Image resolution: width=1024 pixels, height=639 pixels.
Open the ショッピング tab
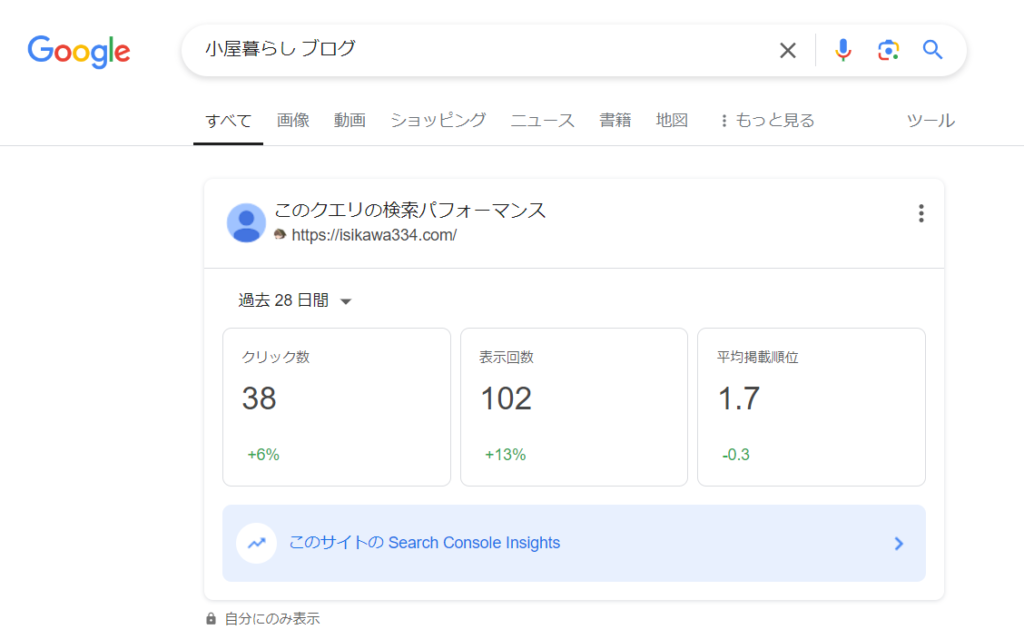pyautogui.click(x=438, y=120)
